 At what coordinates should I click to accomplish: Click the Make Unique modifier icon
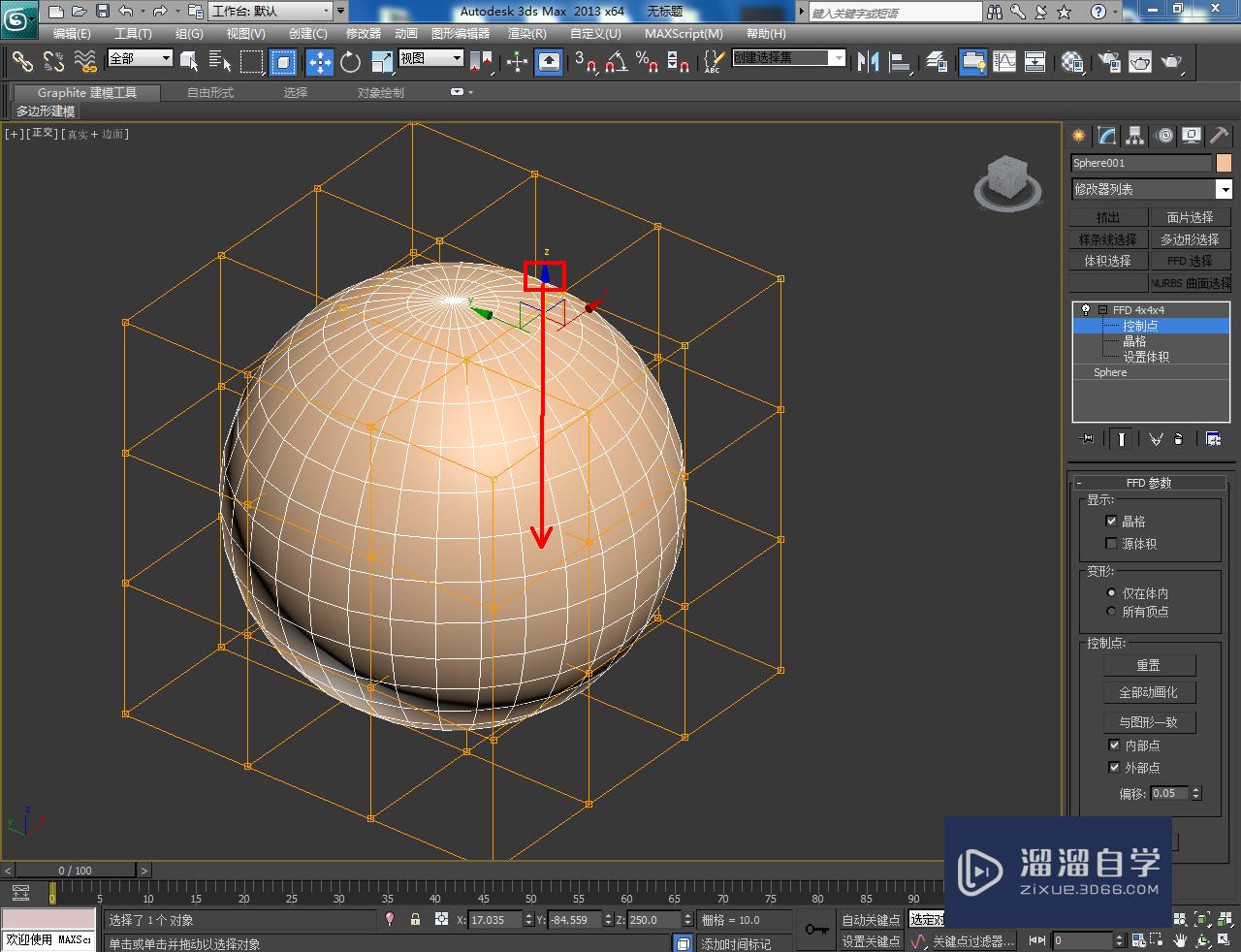tap(1156, 439)
